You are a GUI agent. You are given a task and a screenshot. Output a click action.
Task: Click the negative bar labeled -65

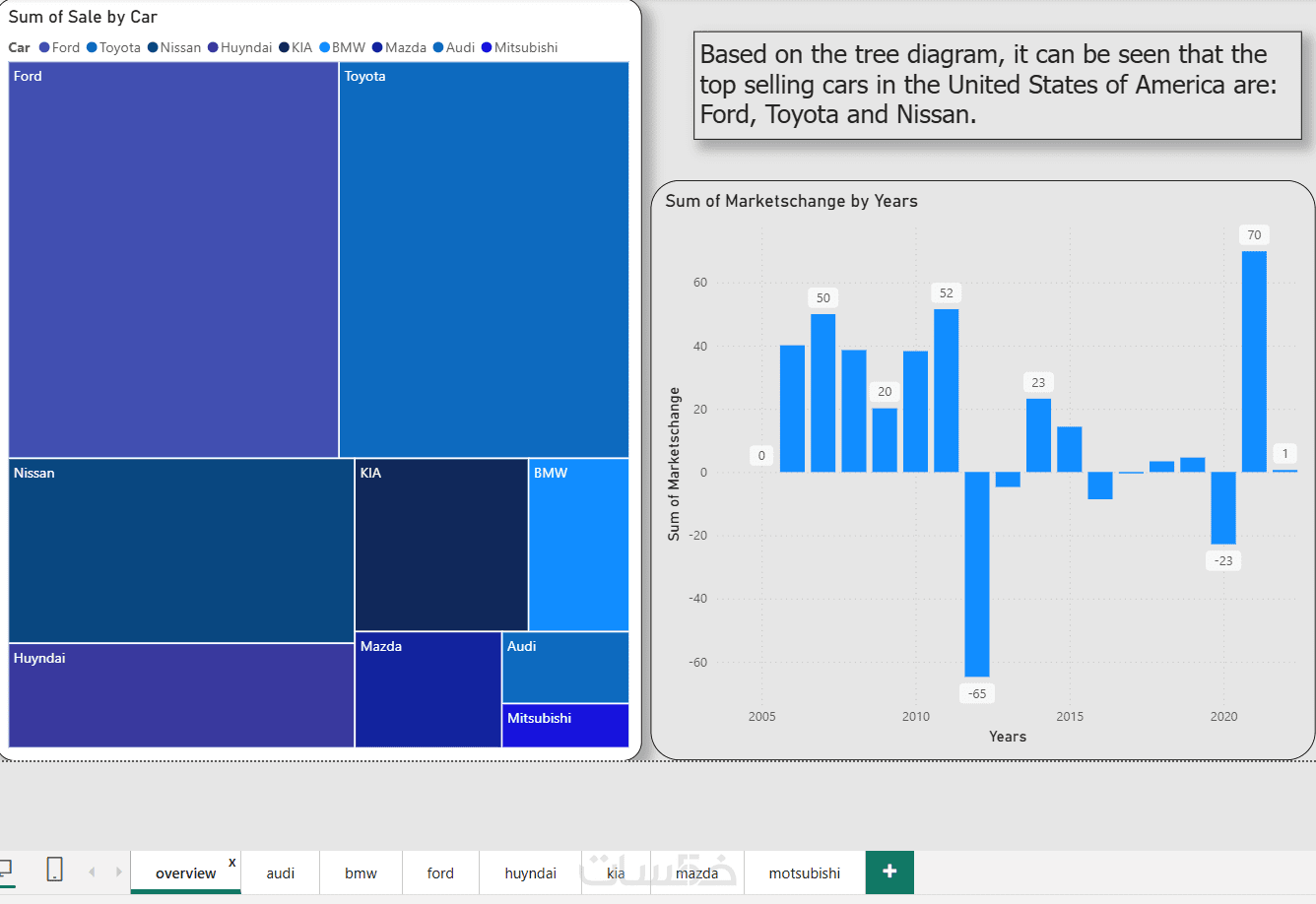click(977, 574)
